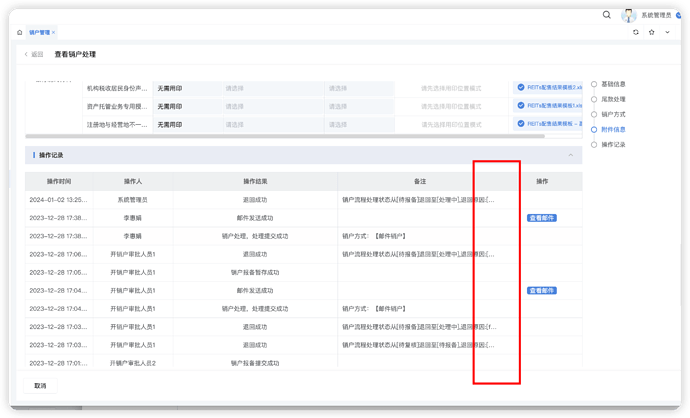Viewport: 690px width, 418px height.
Task: Click the home icon in tab bar
Action: [19, 32]
